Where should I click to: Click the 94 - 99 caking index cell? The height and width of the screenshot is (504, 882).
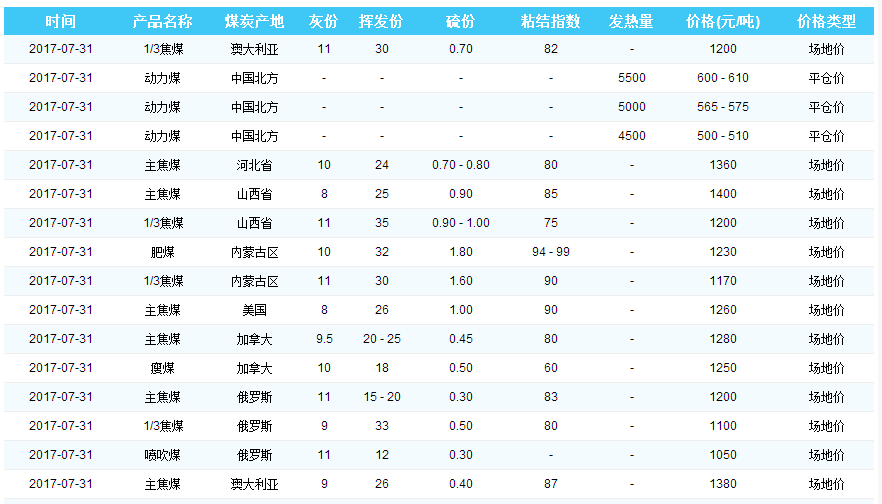point(551,252)
